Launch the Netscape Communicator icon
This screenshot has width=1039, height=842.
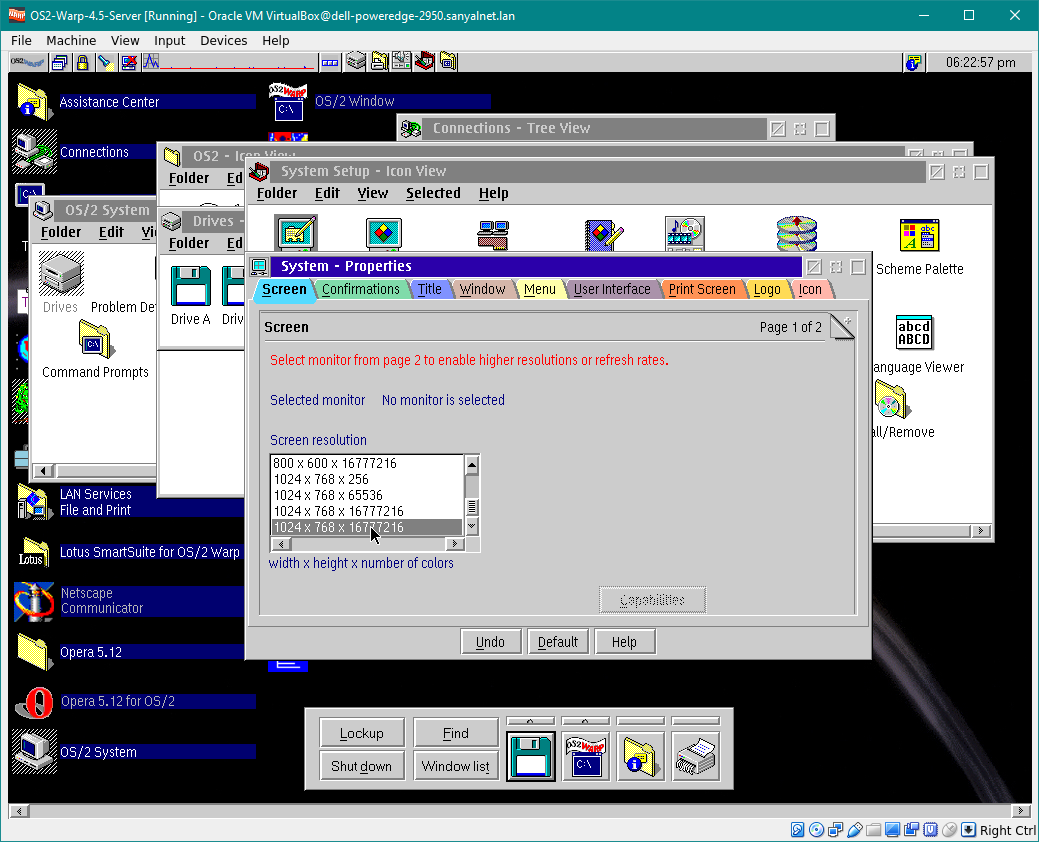click(34, 601)
